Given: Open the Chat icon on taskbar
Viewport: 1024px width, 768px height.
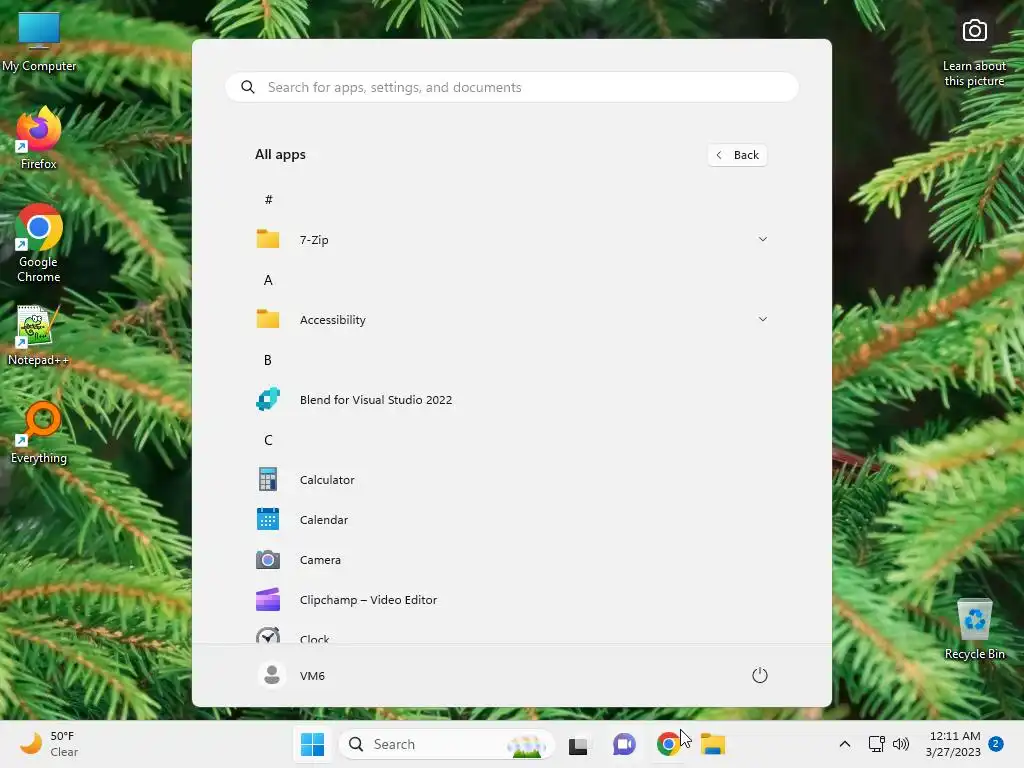Looking at the screenshot, I should 624,744.
